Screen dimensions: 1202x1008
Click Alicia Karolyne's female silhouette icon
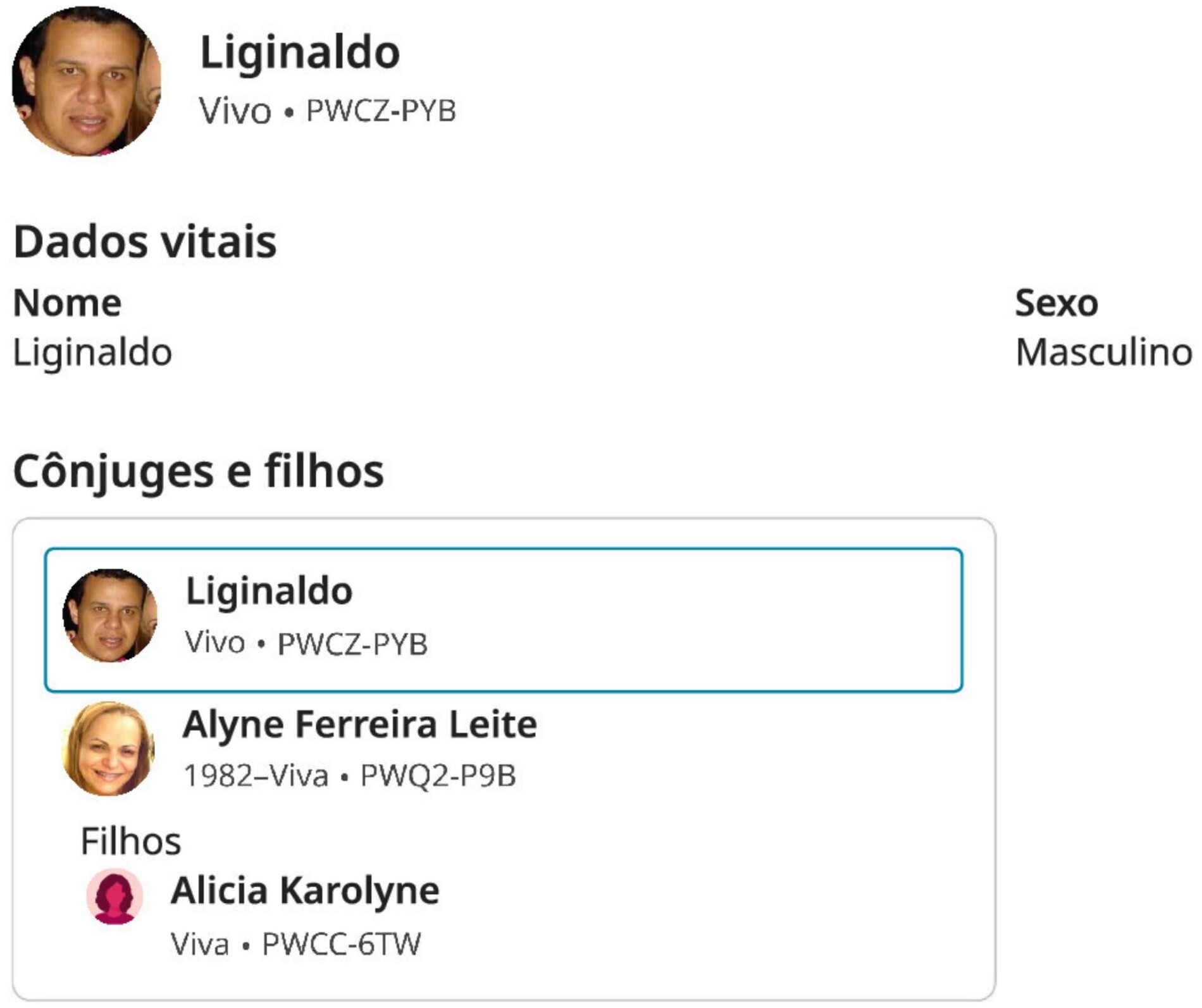[115, 897]
